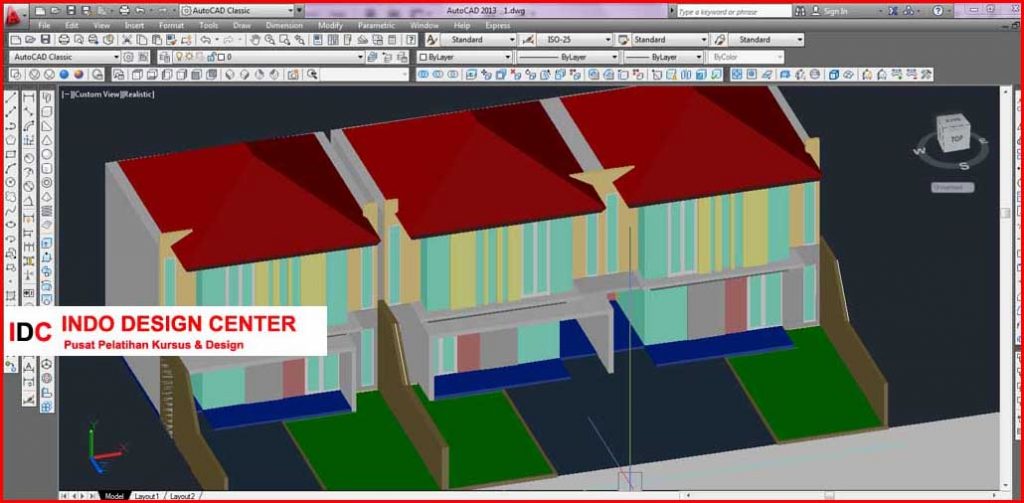
Task: Click the Table Style icon
Action: pos(622,39)
